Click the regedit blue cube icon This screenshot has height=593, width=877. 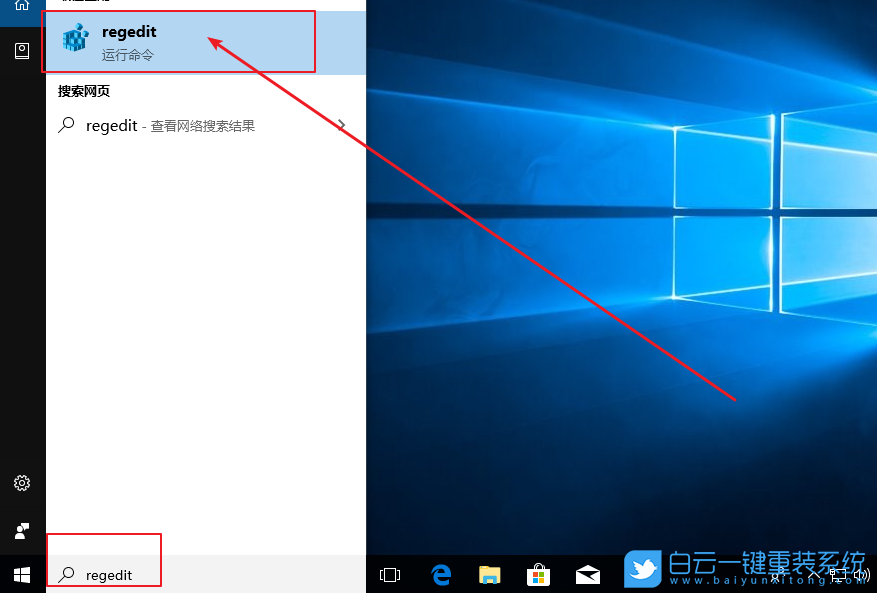74,40
